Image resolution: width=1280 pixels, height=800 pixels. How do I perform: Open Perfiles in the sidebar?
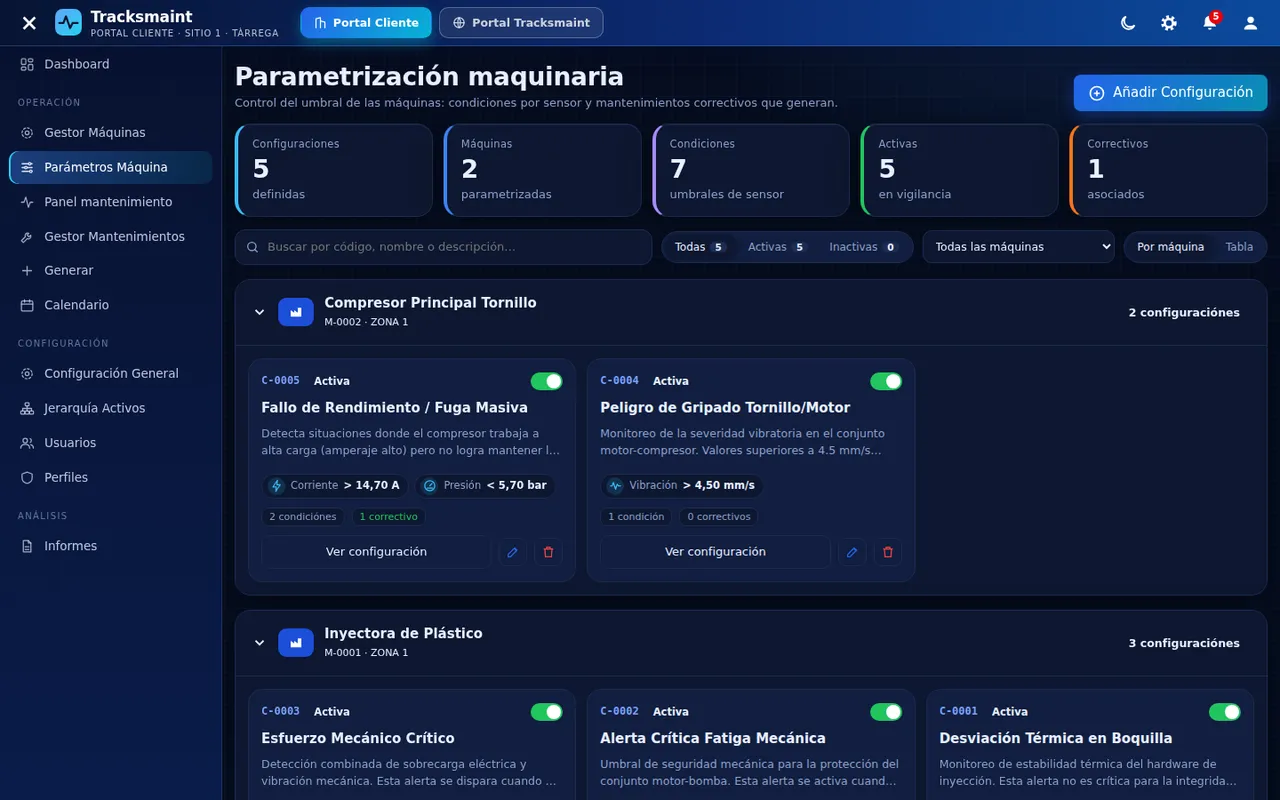(x=110, y=477)
